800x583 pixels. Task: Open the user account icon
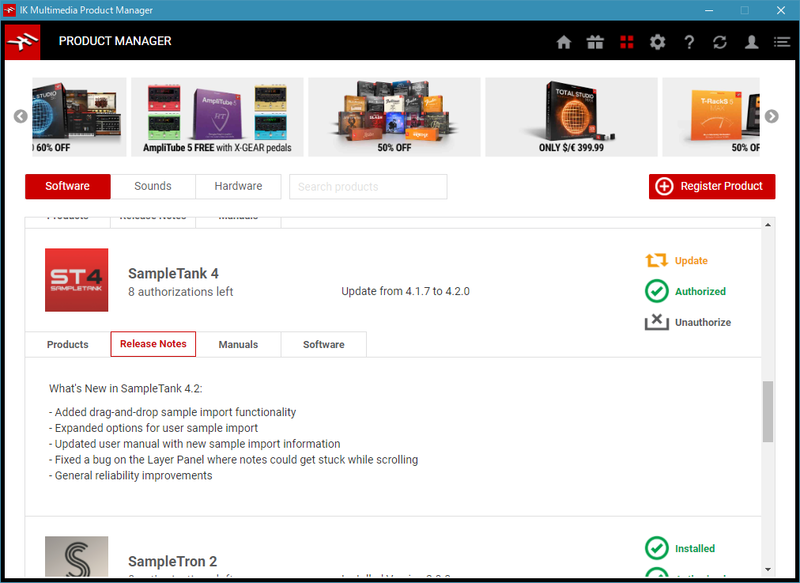point(751,42)
